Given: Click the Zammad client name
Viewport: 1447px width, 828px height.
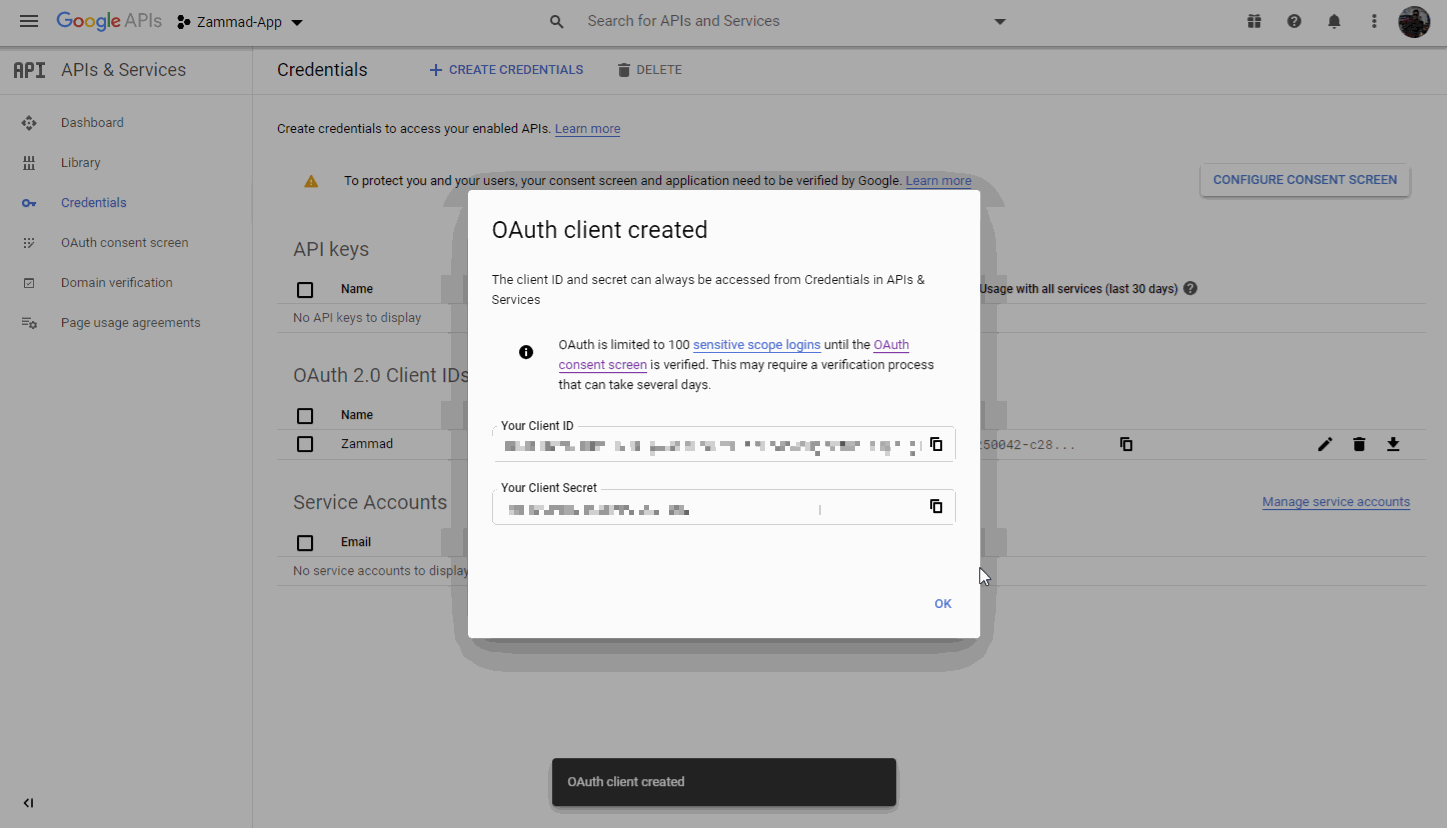Looking at the screenshot, I should pyautogui.click(x=367, y=444).
